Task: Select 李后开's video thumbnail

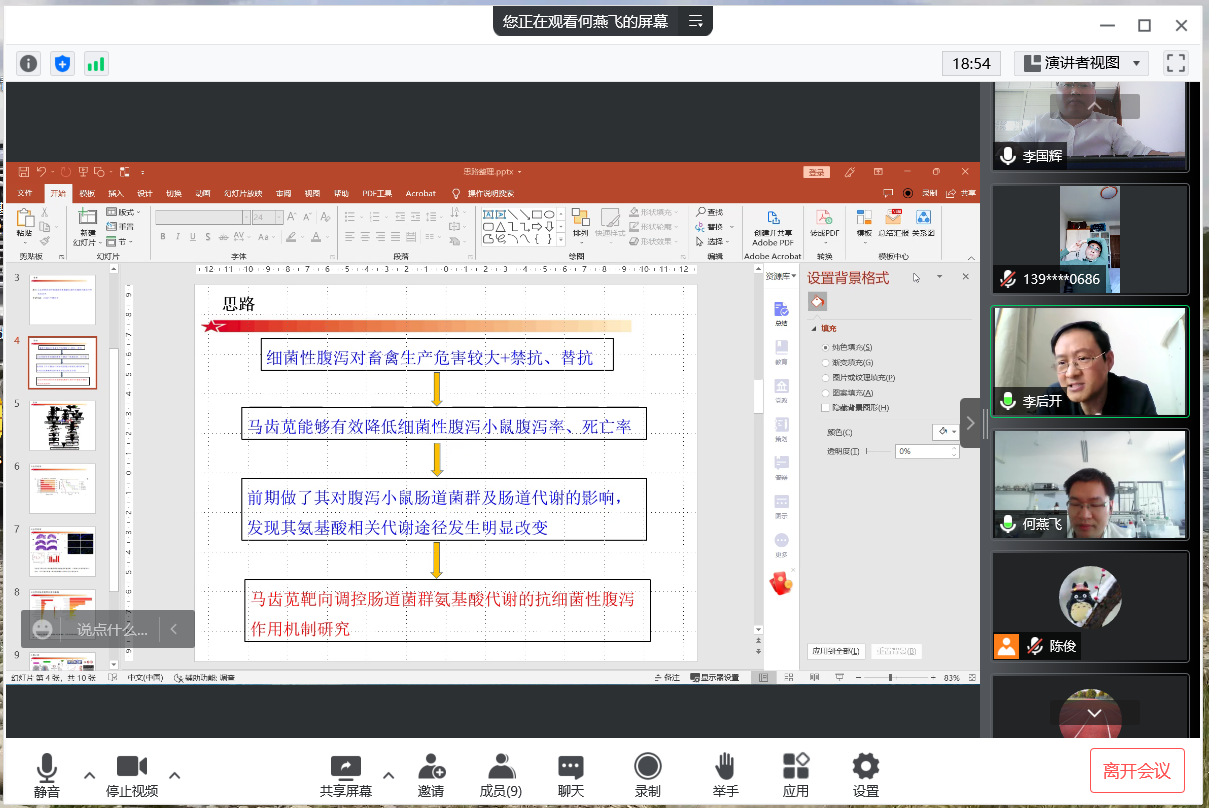Action: click(x=1090, y=362)
